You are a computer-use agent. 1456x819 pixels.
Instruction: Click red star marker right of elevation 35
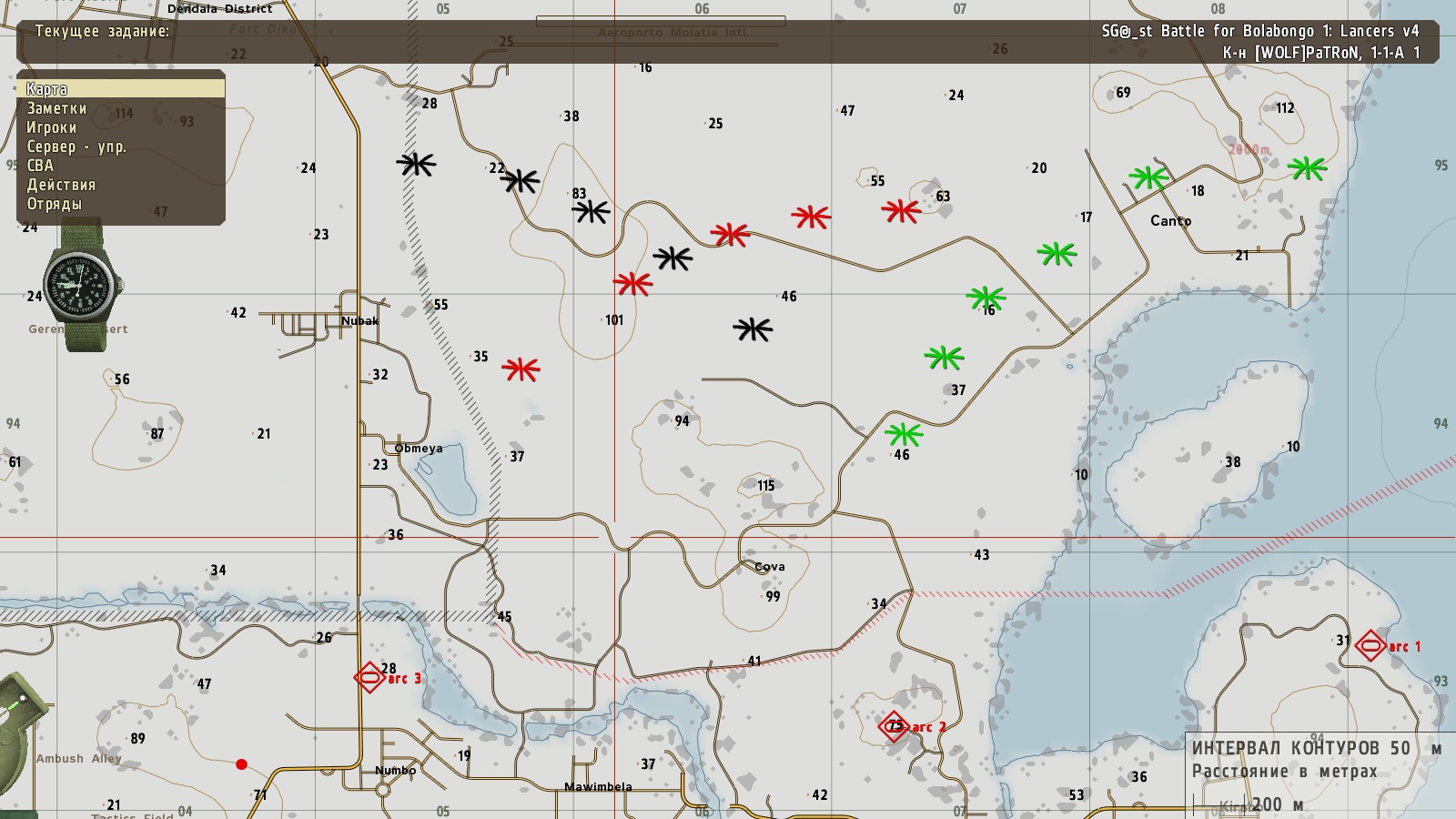pos(521,369)
